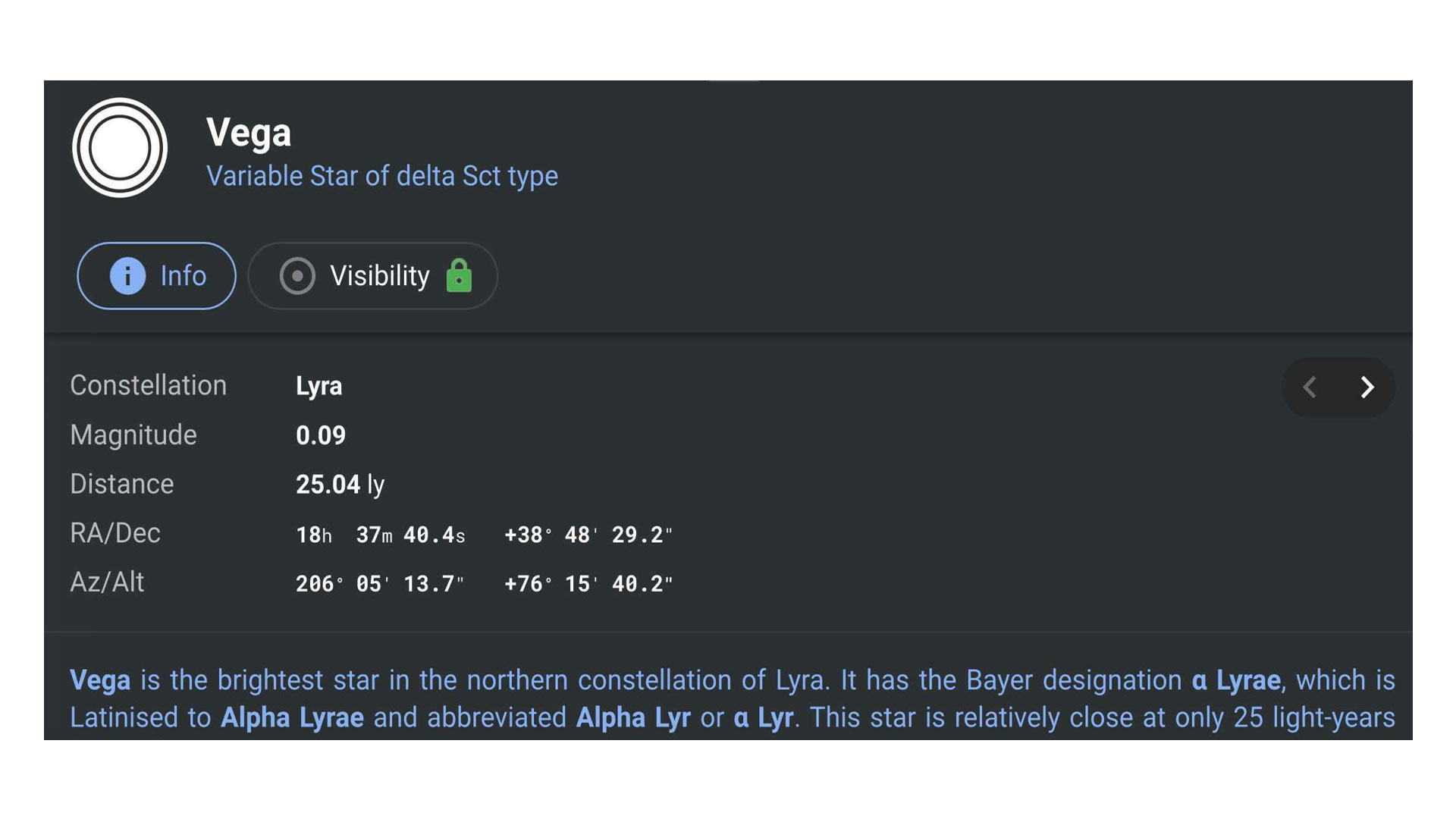
Task: Go to next item with right chevron
Action: click(1367, 388)
